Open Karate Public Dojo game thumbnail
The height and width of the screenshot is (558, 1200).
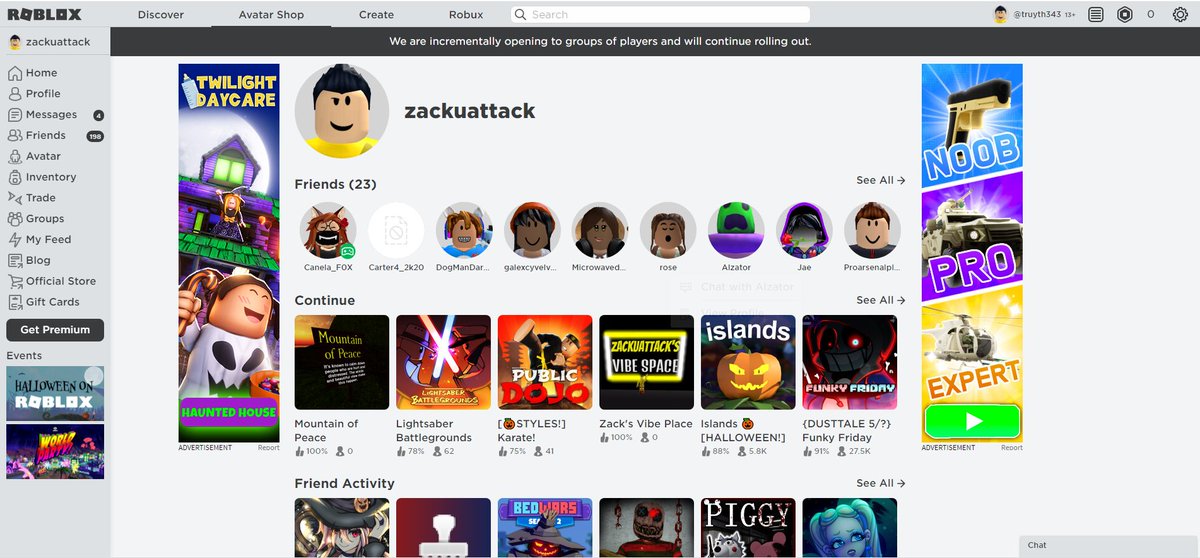[x=545, y=362]
